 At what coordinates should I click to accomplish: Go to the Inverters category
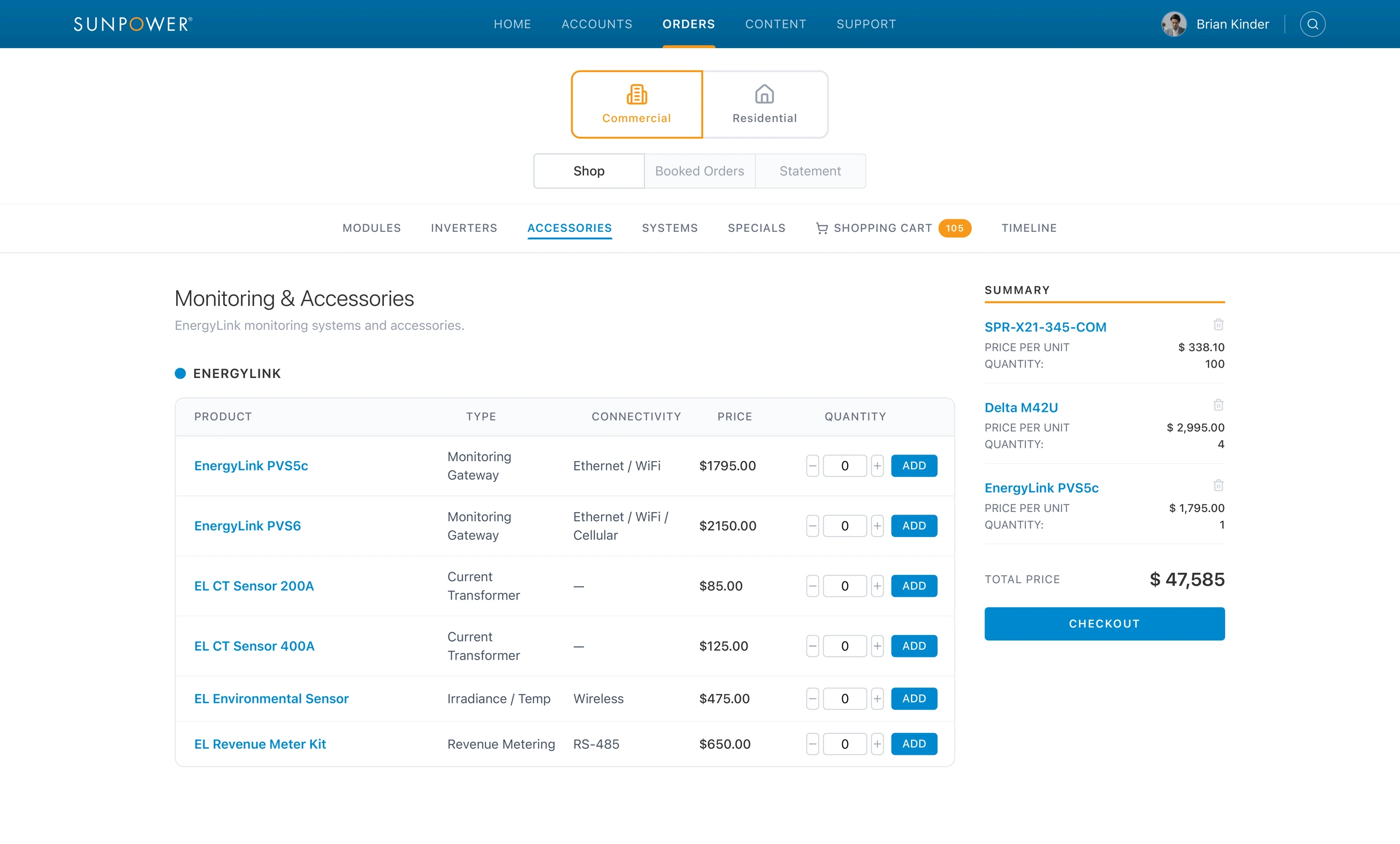click(x=464, y=228)
